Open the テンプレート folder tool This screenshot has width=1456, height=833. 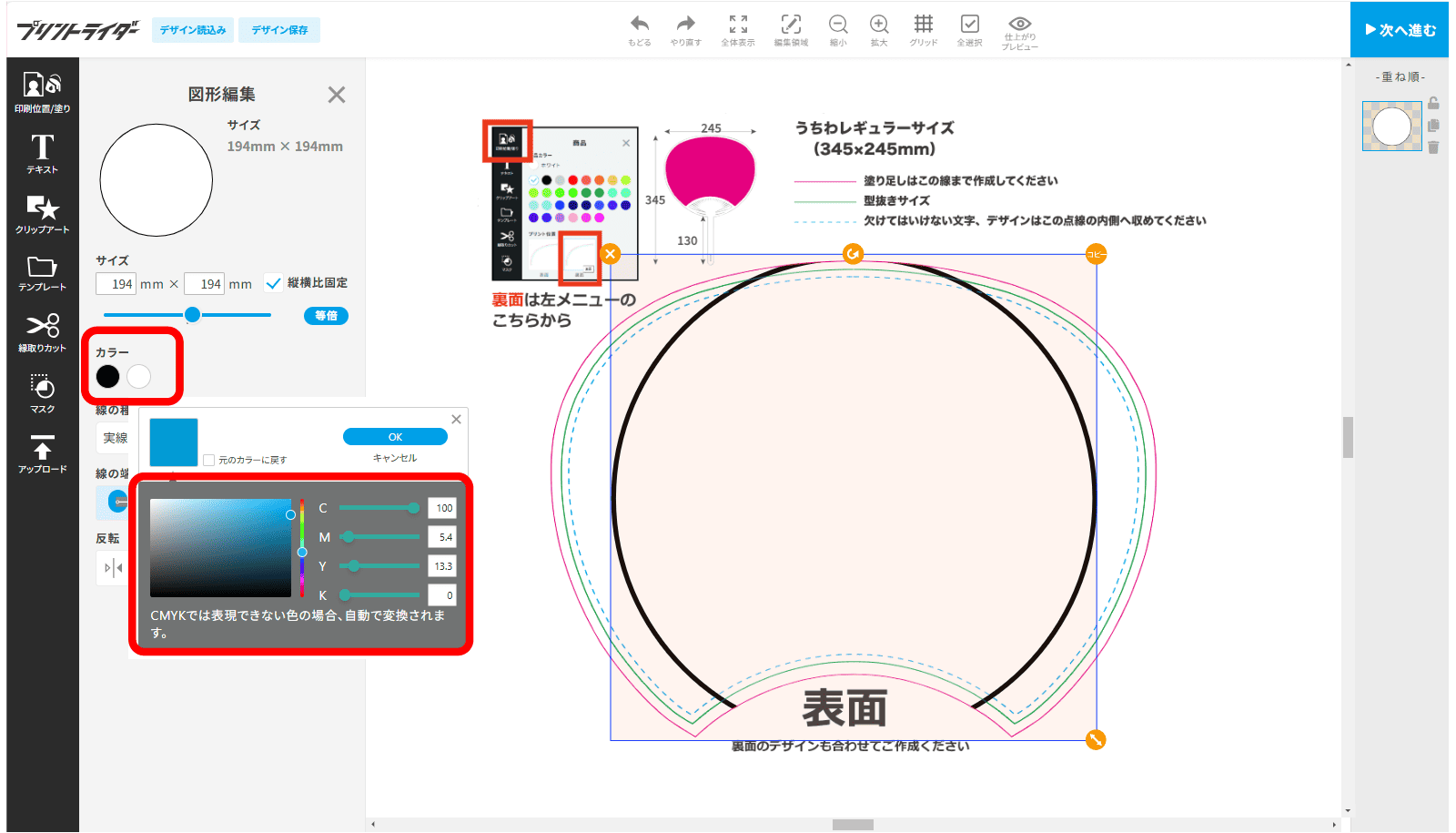pyautogui.click(x=42, y=273)
